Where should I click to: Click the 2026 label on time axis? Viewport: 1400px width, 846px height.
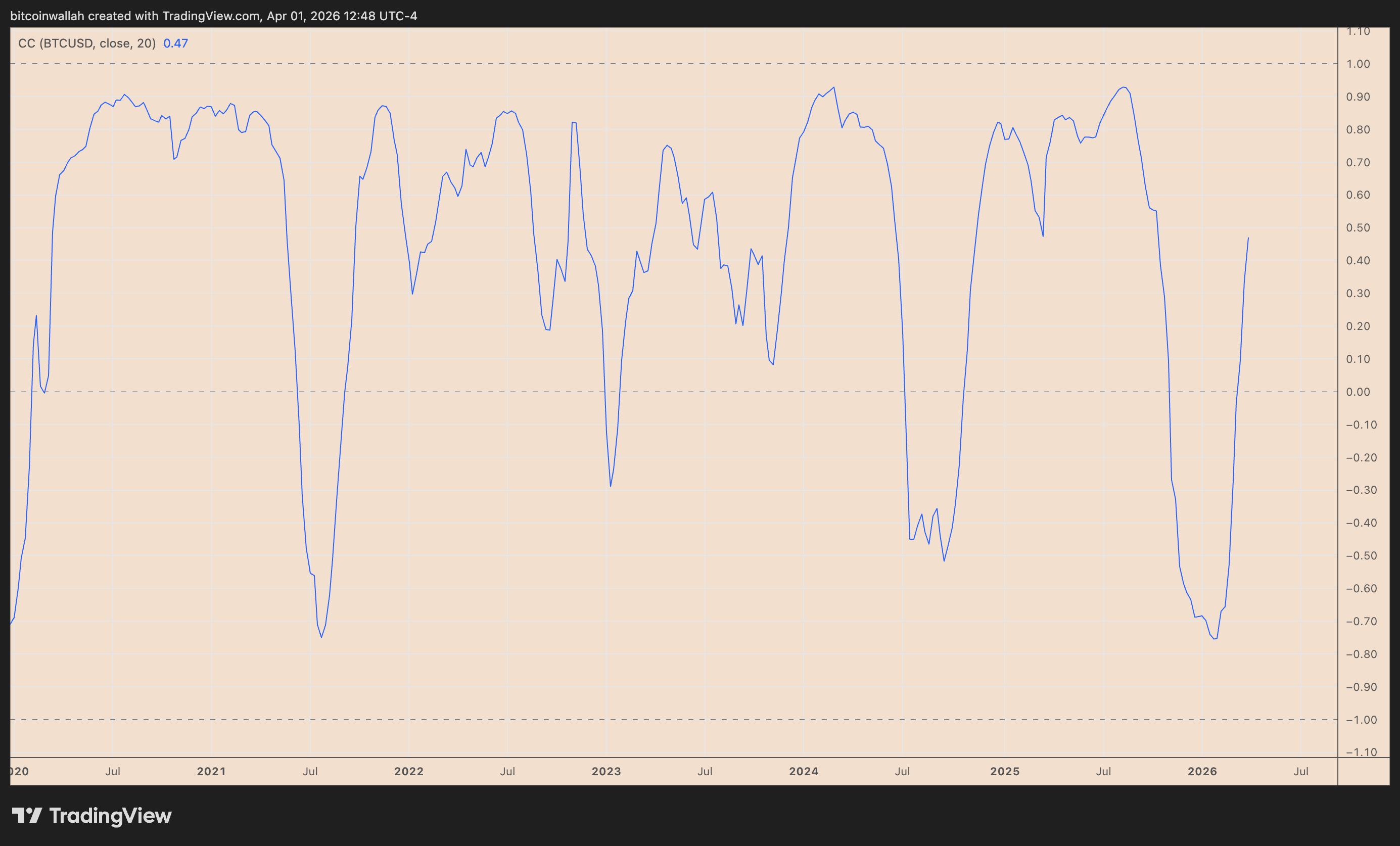[x=1202, y=772]
